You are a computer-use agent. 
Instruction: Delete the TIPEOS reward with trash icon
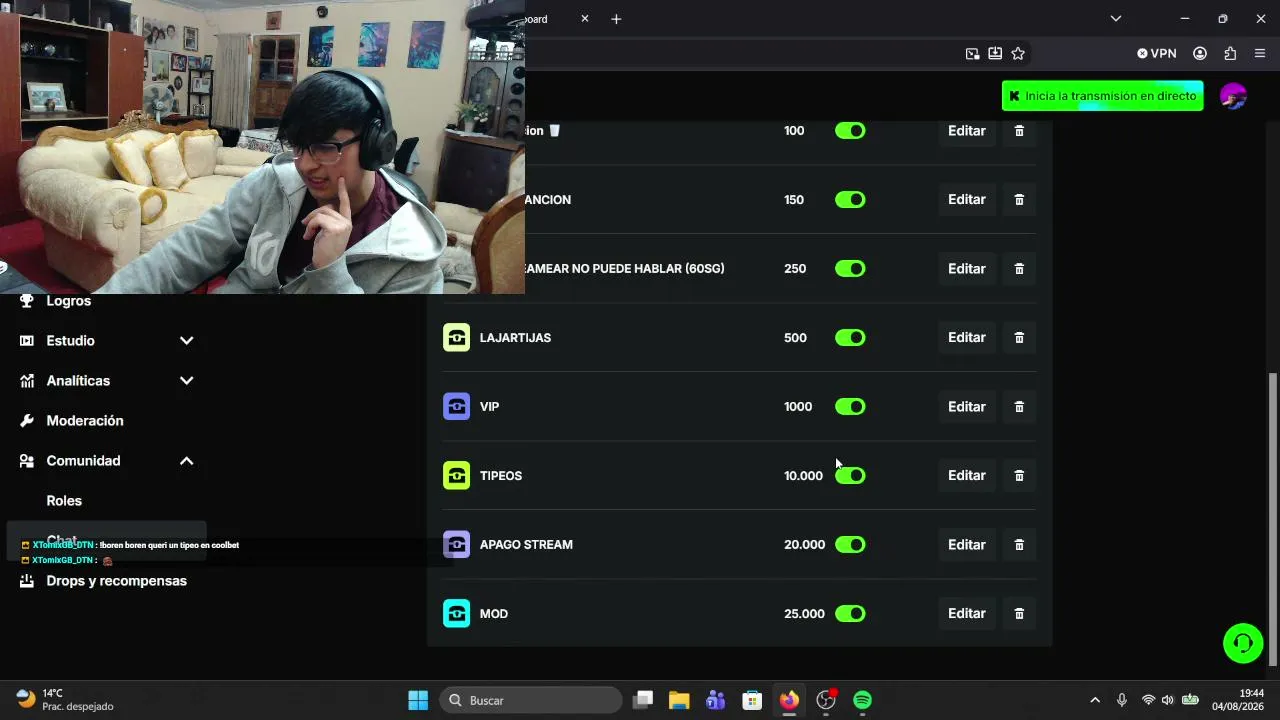tap(1019, 476)
